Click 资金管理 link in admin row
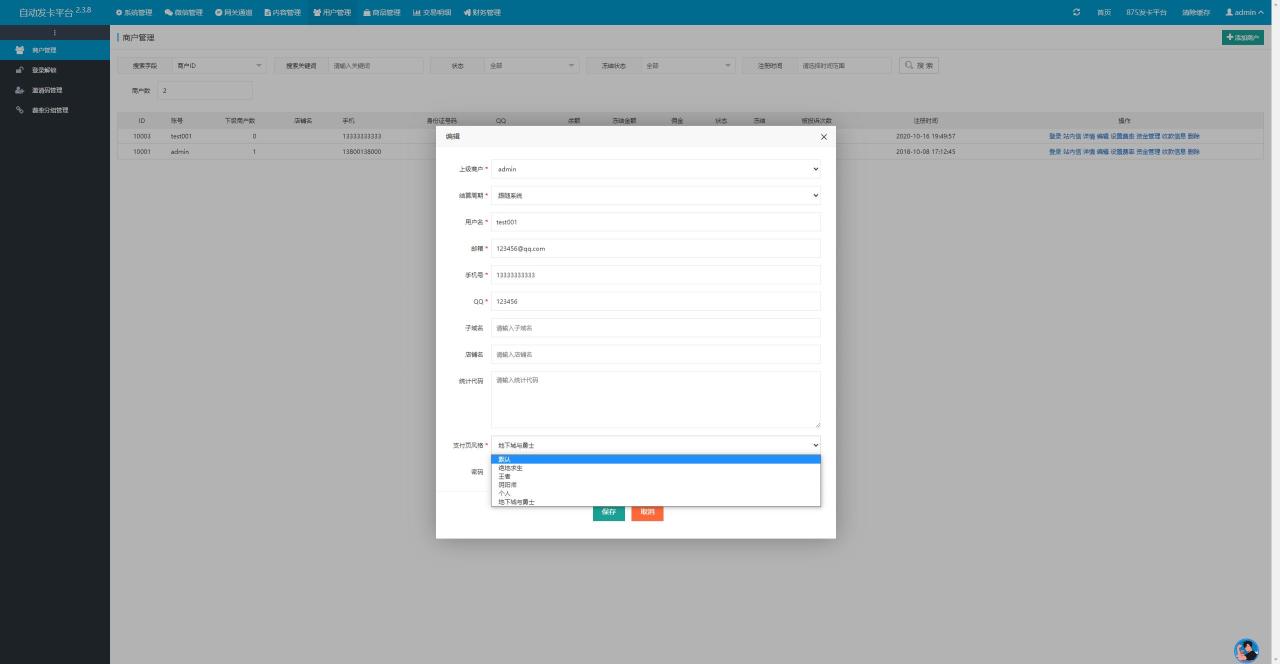This screenshot has width=1280, height=664. point(1148,152)
